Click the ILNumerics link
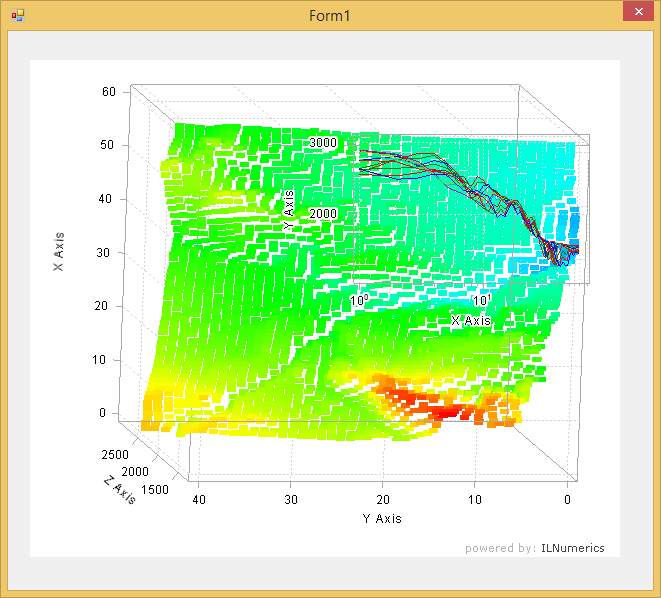The image size is (661, 598). point(572,548)
